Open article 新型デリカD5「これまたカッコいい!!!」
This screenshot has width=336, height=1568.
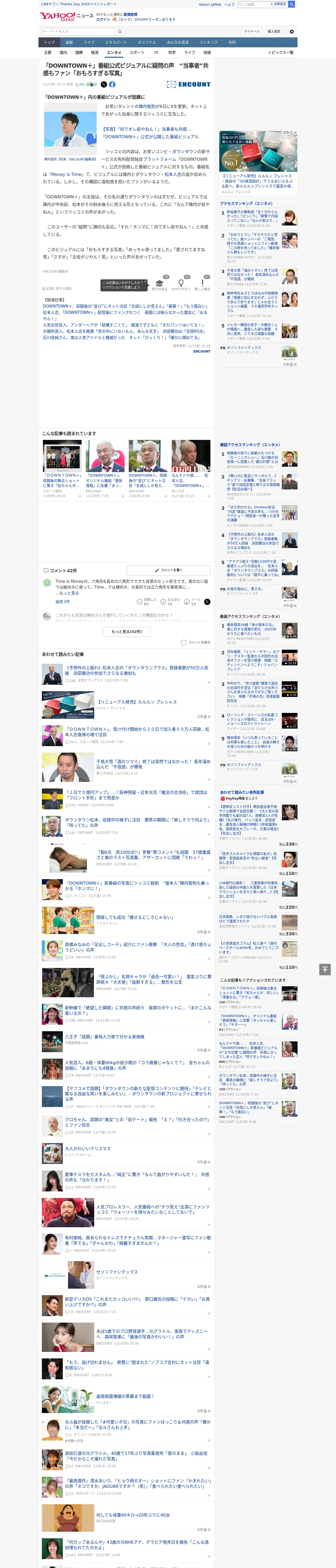[x=137, y=1301]
